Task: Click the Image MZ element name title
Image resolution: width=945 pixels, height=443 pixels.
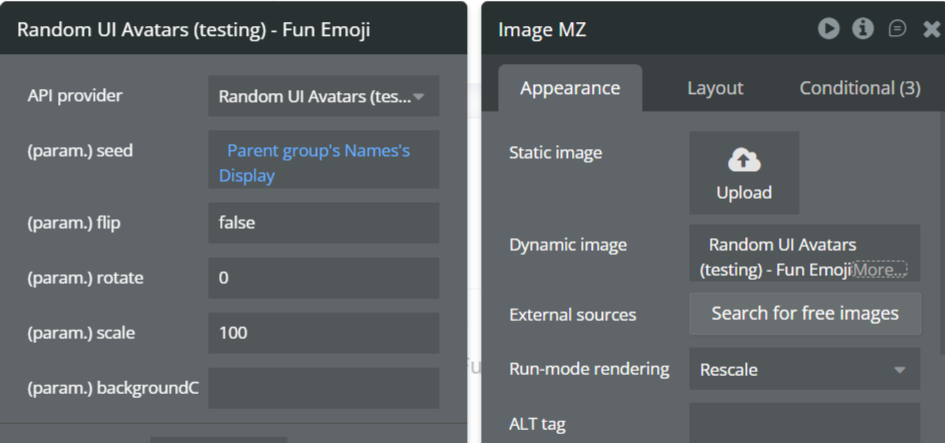Action: 542,30
